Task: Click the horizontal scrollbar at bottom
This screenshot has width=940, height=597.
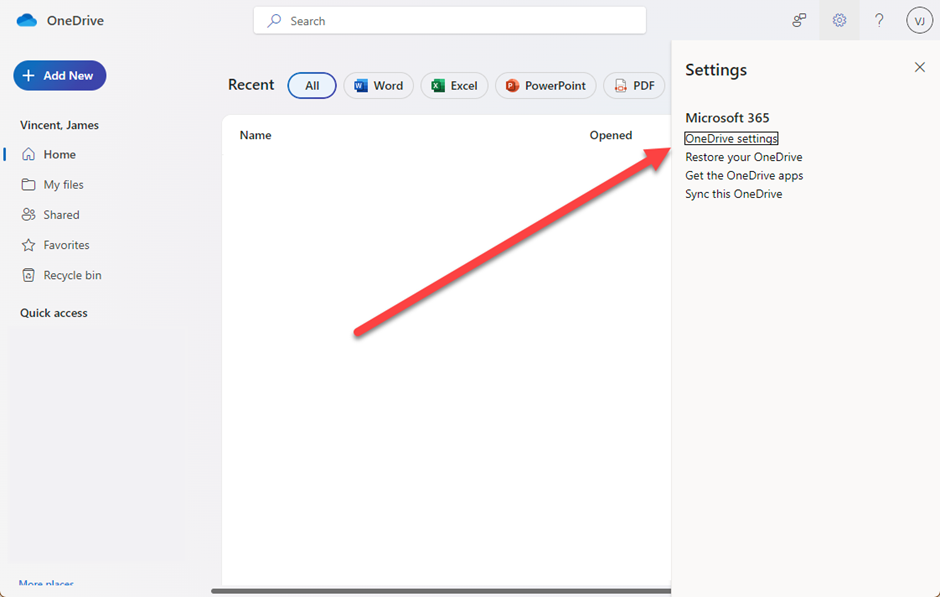Action: (441, 591)
